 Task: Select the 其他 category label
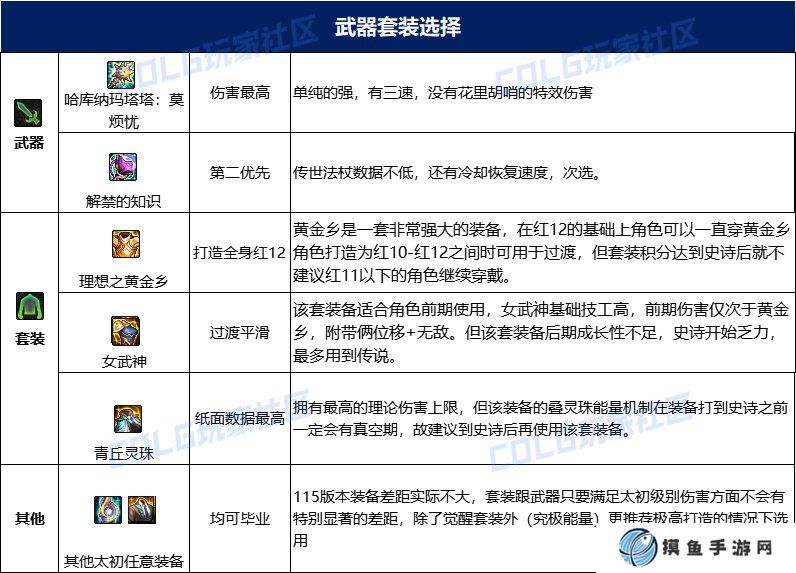click(30, 519)
